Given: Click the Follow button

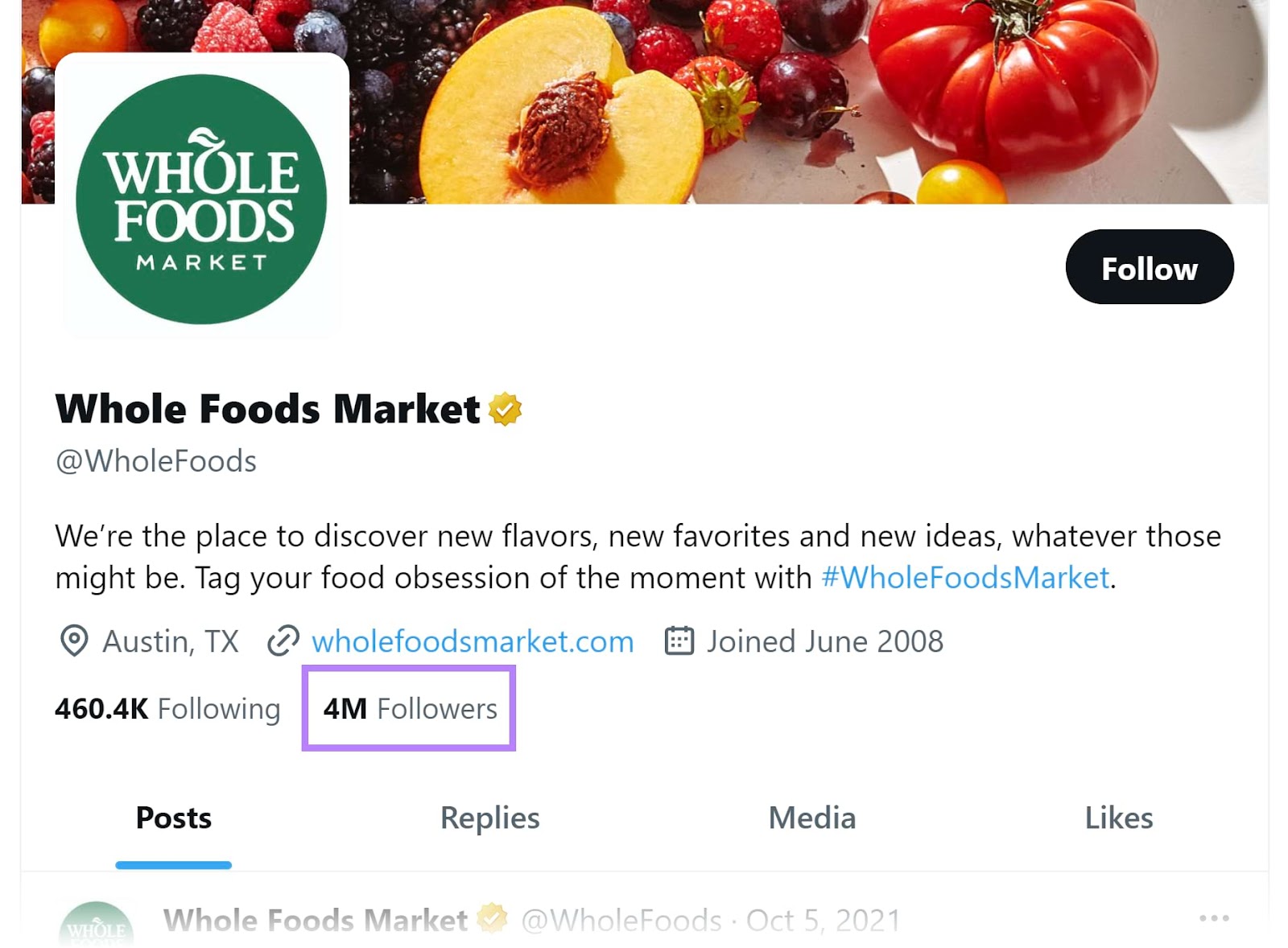Looking at the screenshot, I should (x=1149, y=268).
